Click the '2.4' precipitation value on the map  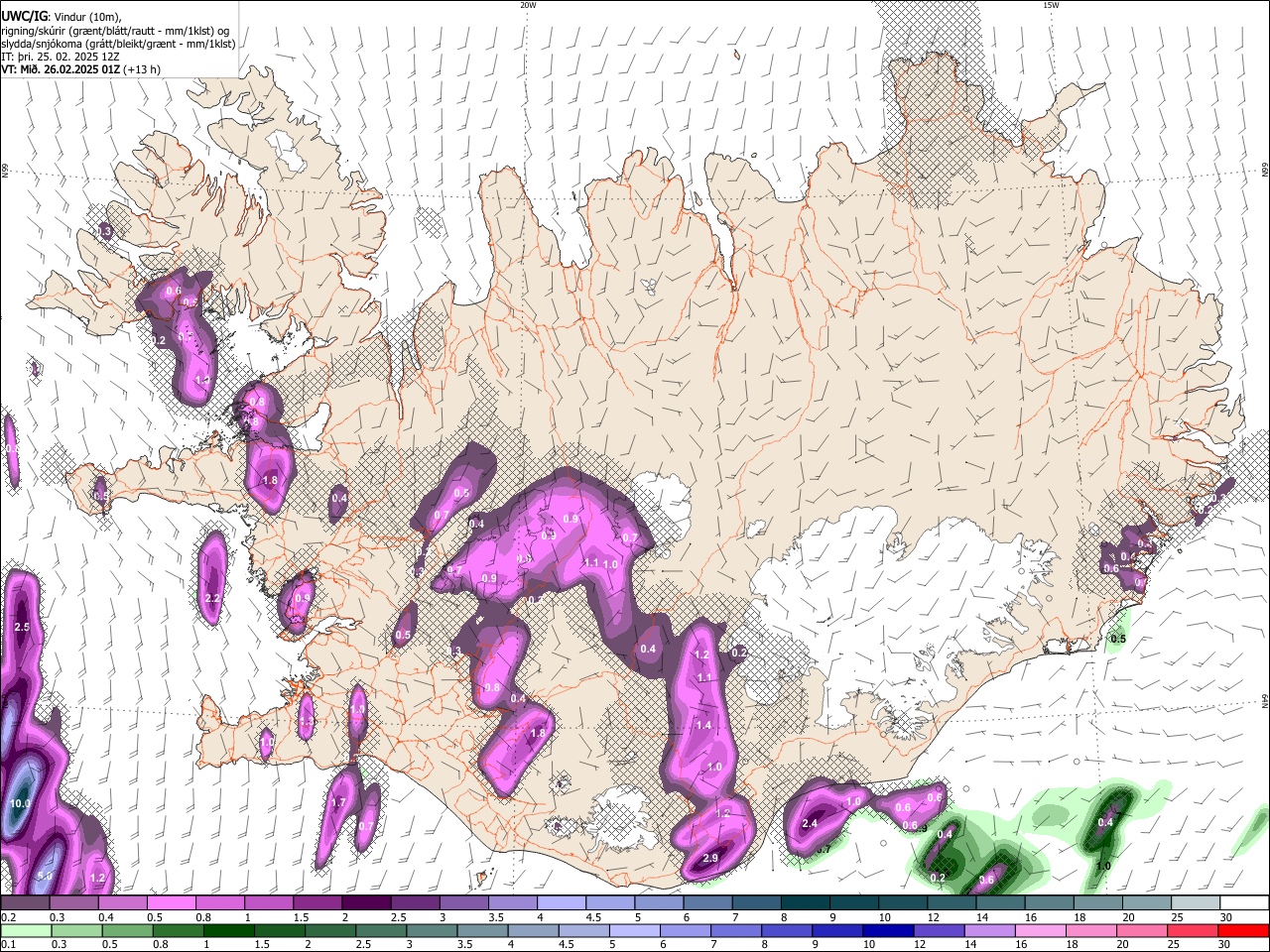pos(810,823)
